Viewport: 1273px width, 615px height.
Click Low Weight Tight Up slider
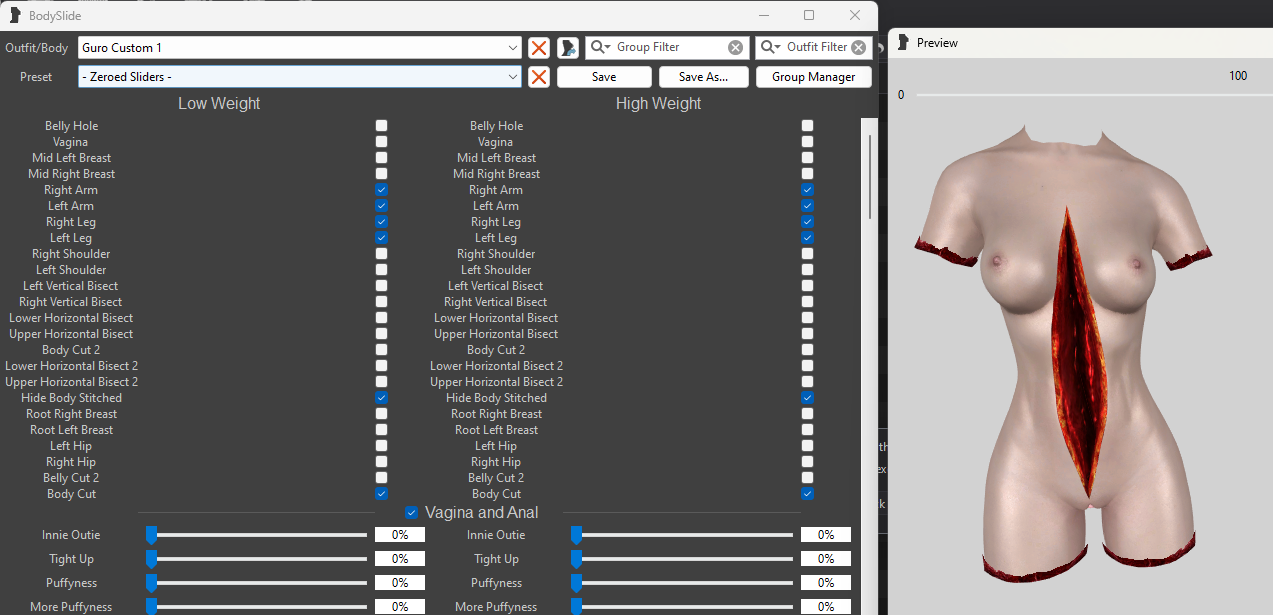pos(257,559)
